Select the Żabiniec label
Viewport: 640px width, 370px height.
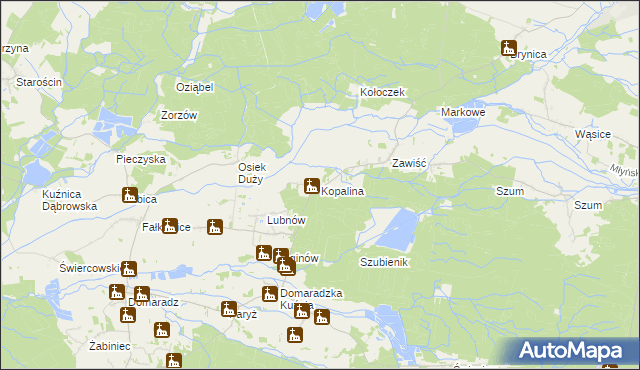click(110, 346)
